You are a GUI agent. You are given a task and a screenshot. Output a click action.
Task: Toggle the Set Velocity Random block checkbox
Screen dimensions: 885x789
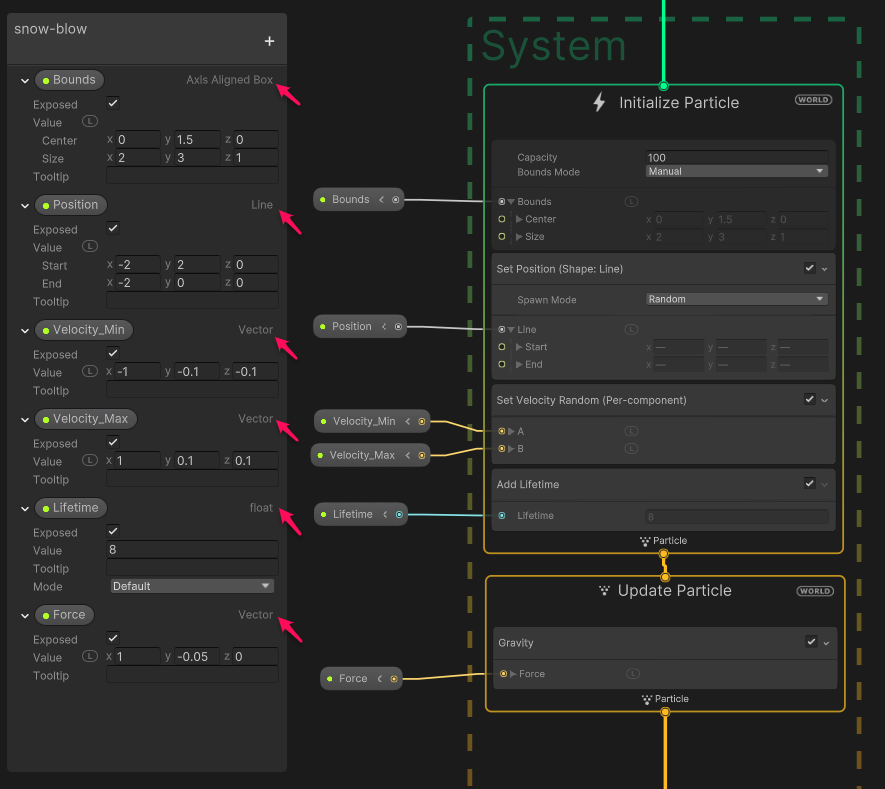[x=809, y=400]
